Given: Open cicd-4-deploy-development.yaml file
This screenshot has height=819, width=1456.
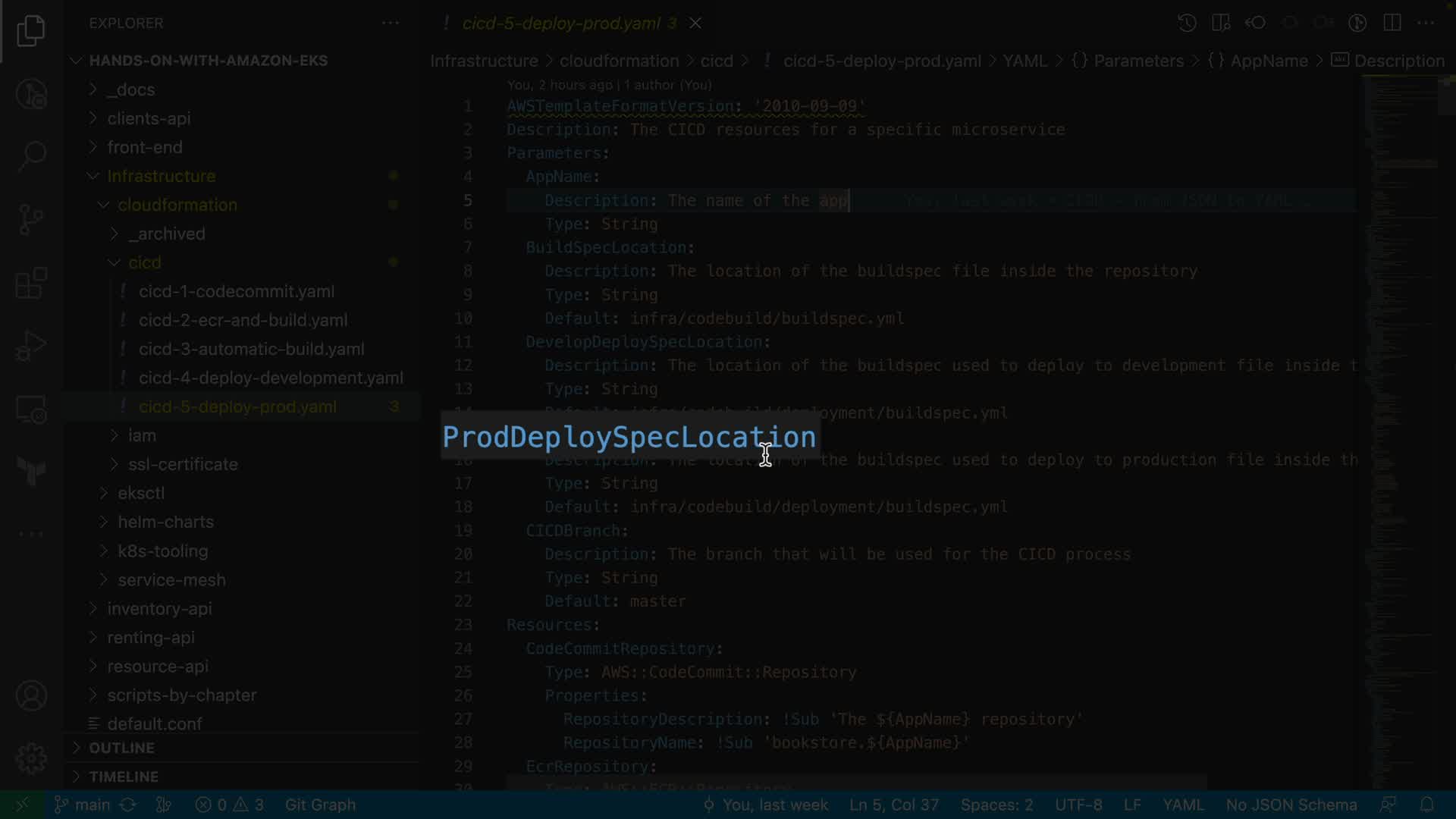Looking at the screenshot, I should (x=271, y=378).
